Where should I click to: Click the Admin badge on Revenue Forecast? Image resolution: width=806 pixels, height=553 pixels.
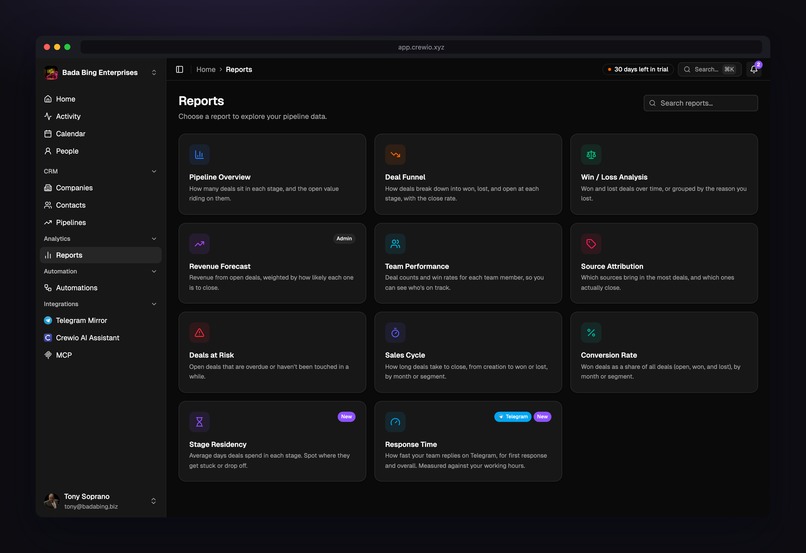coord(344,238)
